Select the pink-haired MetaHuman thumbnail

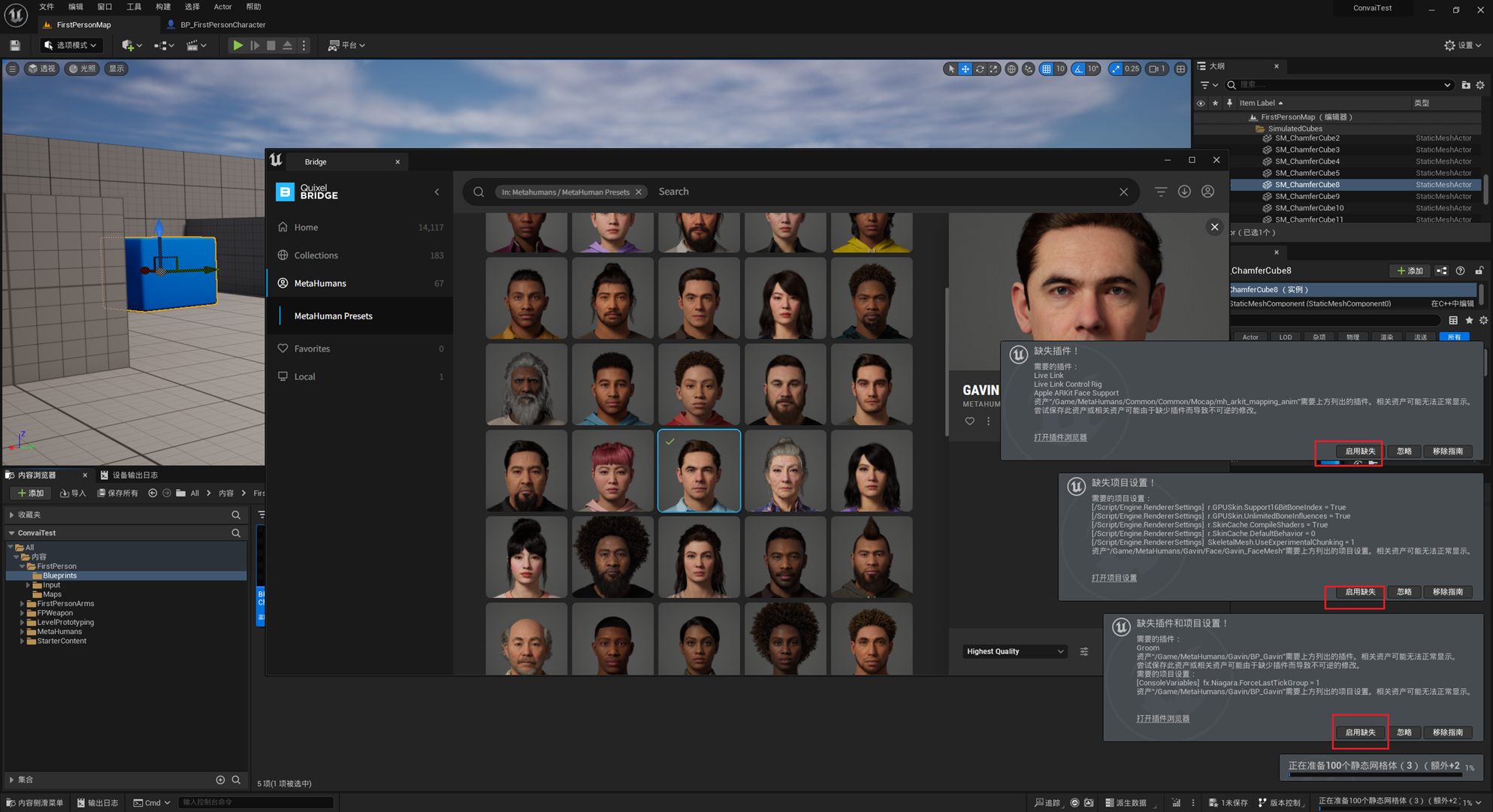point(612,471)
